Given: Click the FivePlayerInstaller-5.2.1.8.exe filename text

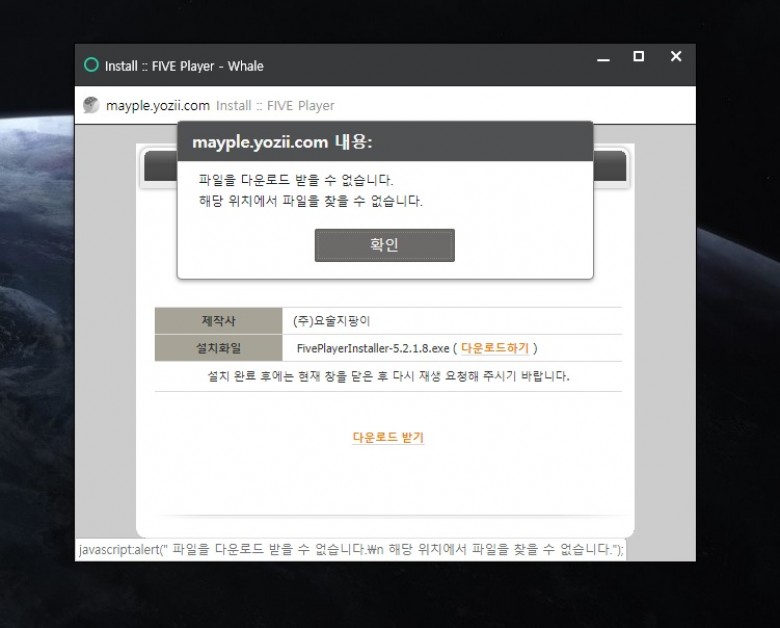Looking at the screenshot, I should click(373, 348).
